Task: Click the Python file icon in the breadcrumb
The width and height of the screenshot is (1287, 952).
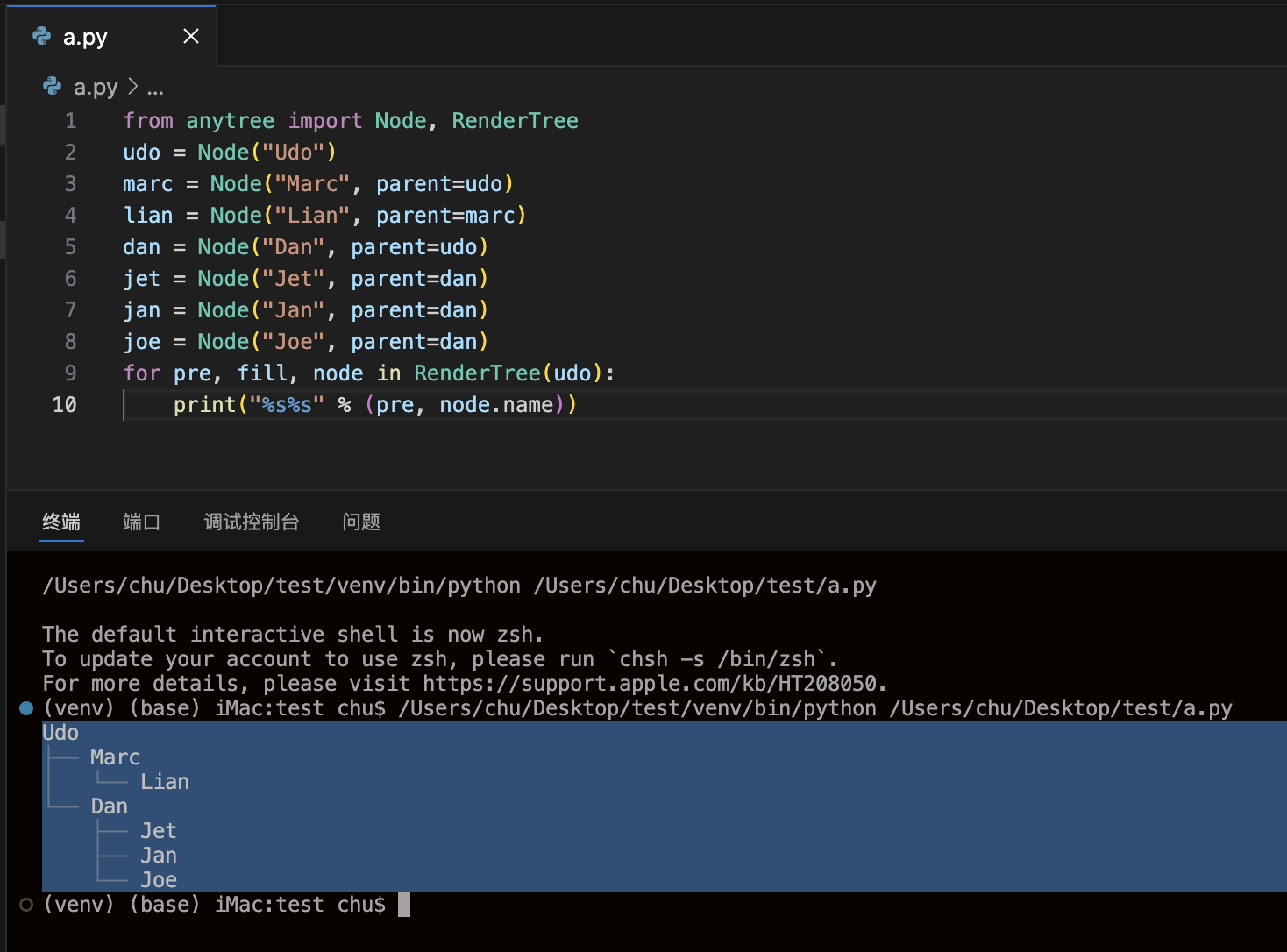Action: [x=53, y=86]
